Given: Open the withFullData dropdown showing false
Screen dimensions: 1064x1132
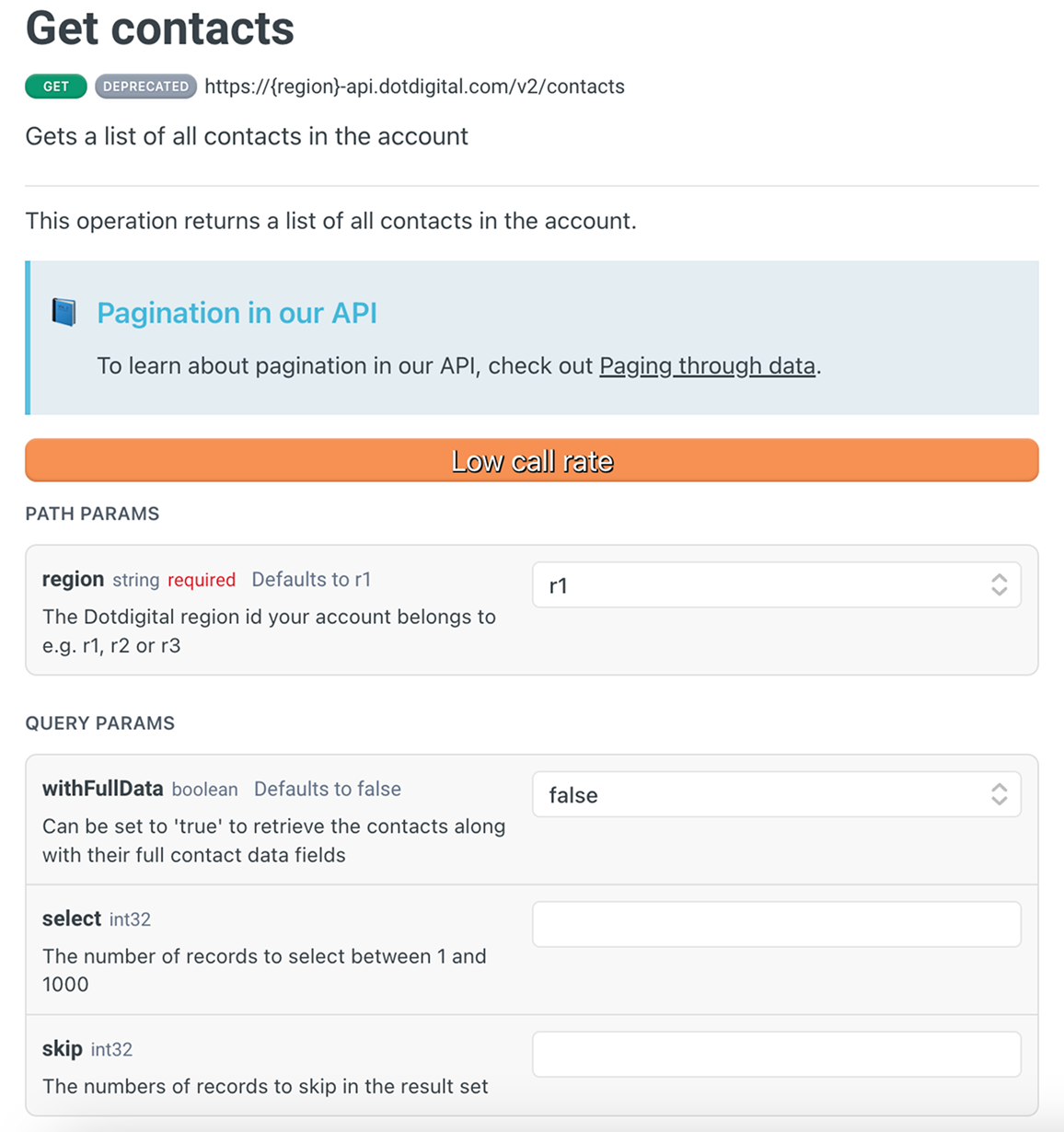Looking at the screenshot, I should (x=776, y=794).
